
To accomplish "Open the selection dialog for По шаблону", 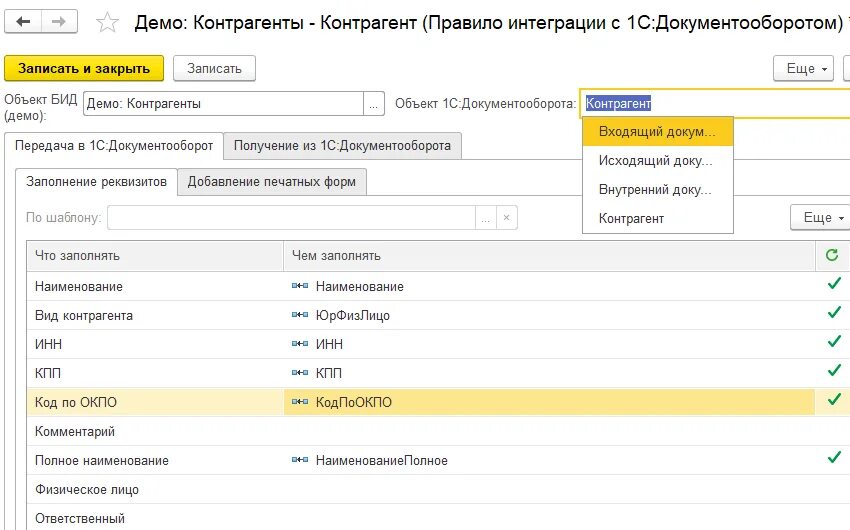I will pyautogui.click(x=486, y=217).
